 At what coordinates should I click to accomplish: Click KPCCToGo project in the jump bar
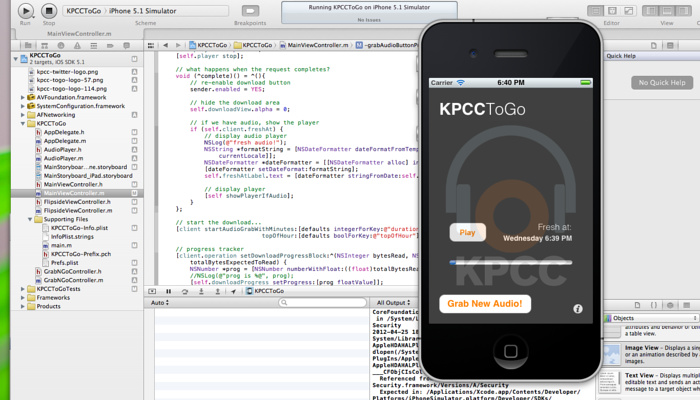[x=208, y=45]
